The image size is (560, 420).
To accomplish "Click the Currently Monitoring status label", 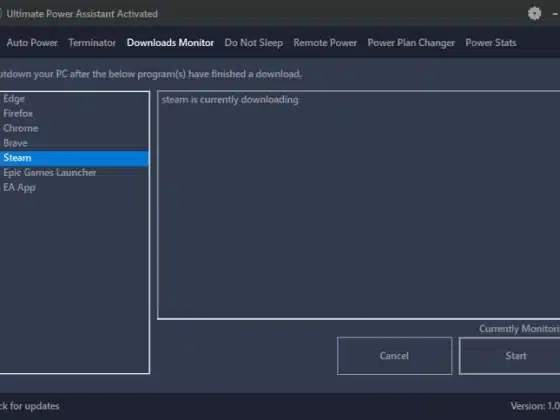I will (x=519, y=329).
